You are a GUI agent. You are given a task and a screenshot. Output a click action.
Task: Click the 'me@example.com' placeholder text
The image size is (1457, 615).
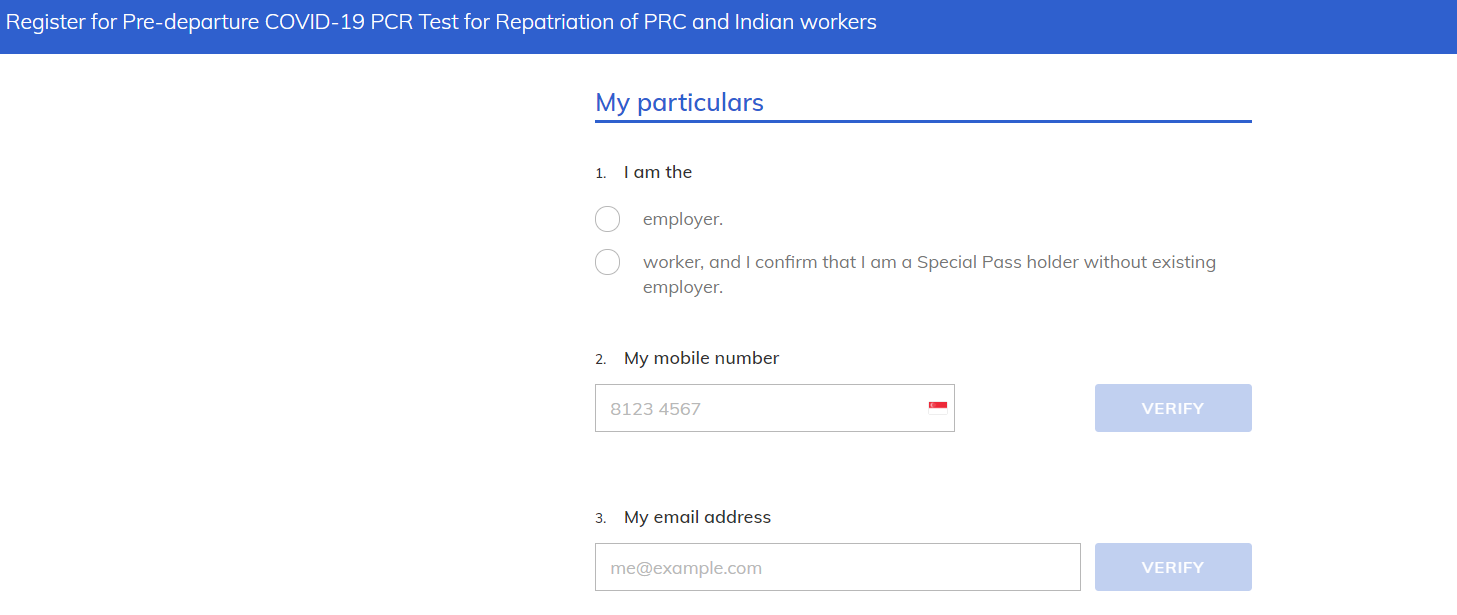point(685,568)
